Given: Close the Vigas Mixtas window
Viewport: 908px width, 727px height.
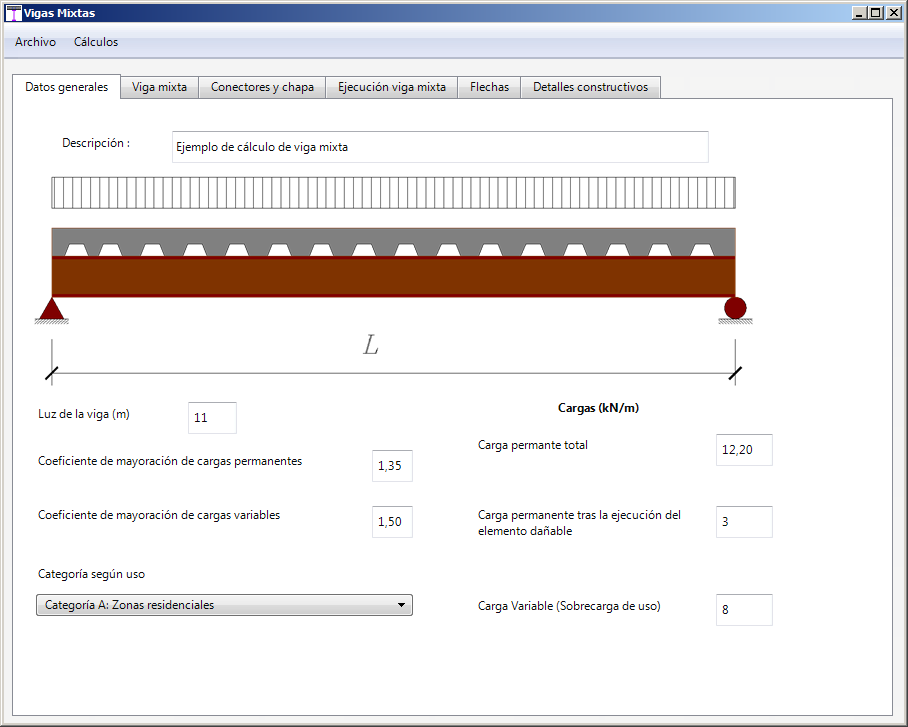Looking at the screenshot, I should point(894,13).
